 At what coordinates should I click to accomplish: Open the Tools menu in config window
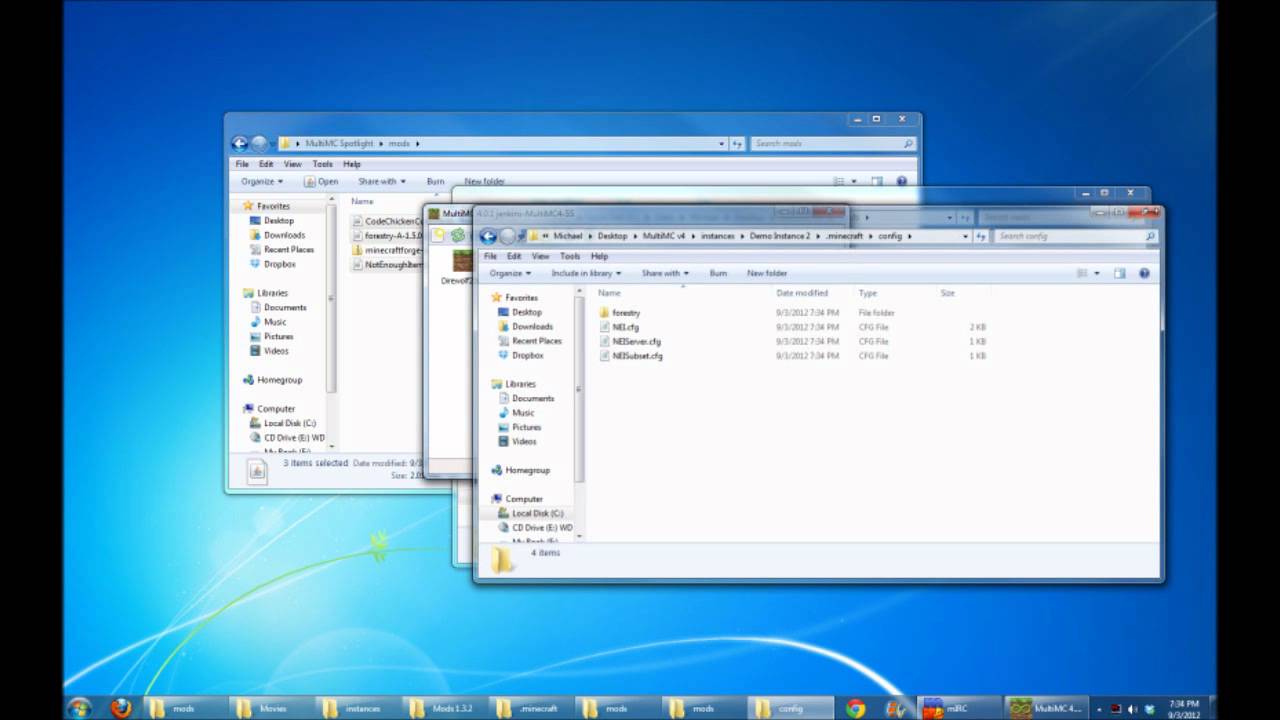pyautogui.click(x=570, y=256)
